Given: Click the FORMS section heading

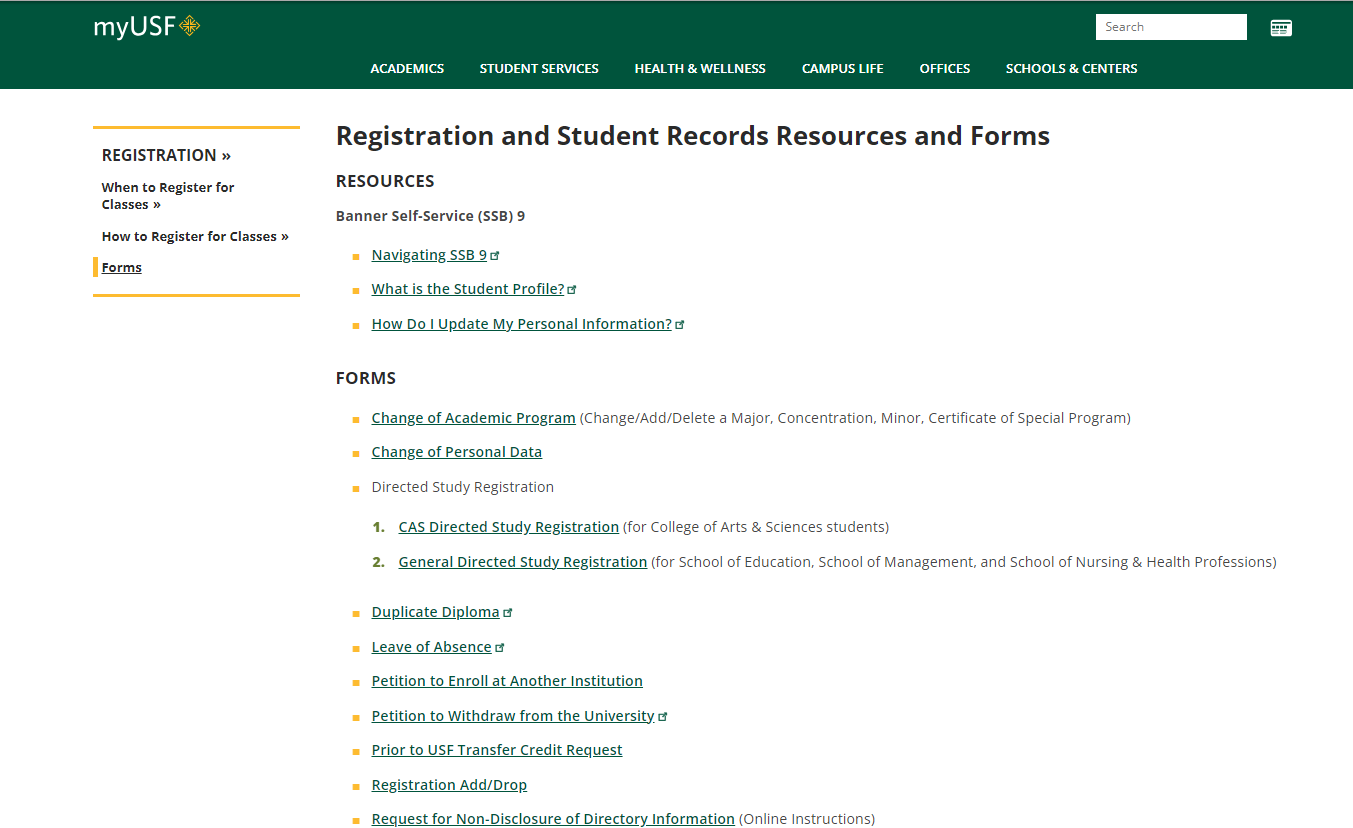Looking at the screenshot, I should (x=366, y=378).
